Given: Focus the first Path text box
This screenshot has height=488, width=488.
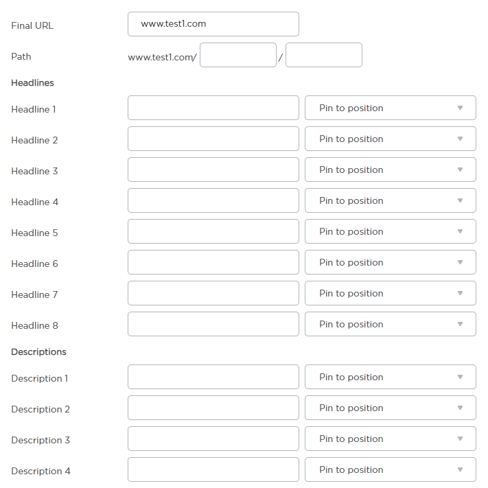Looking at the screenshot, I should [x=238, y=55].
